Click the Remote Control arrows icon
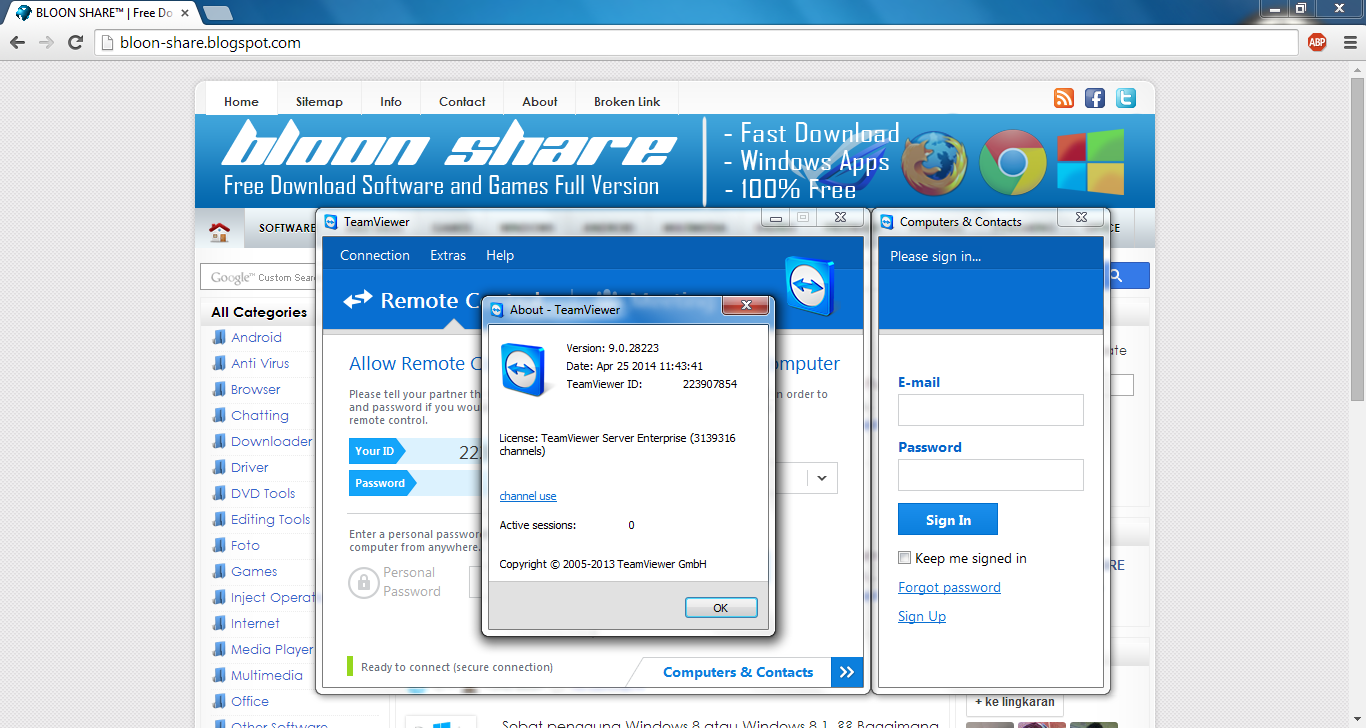 tap(357, 300)
